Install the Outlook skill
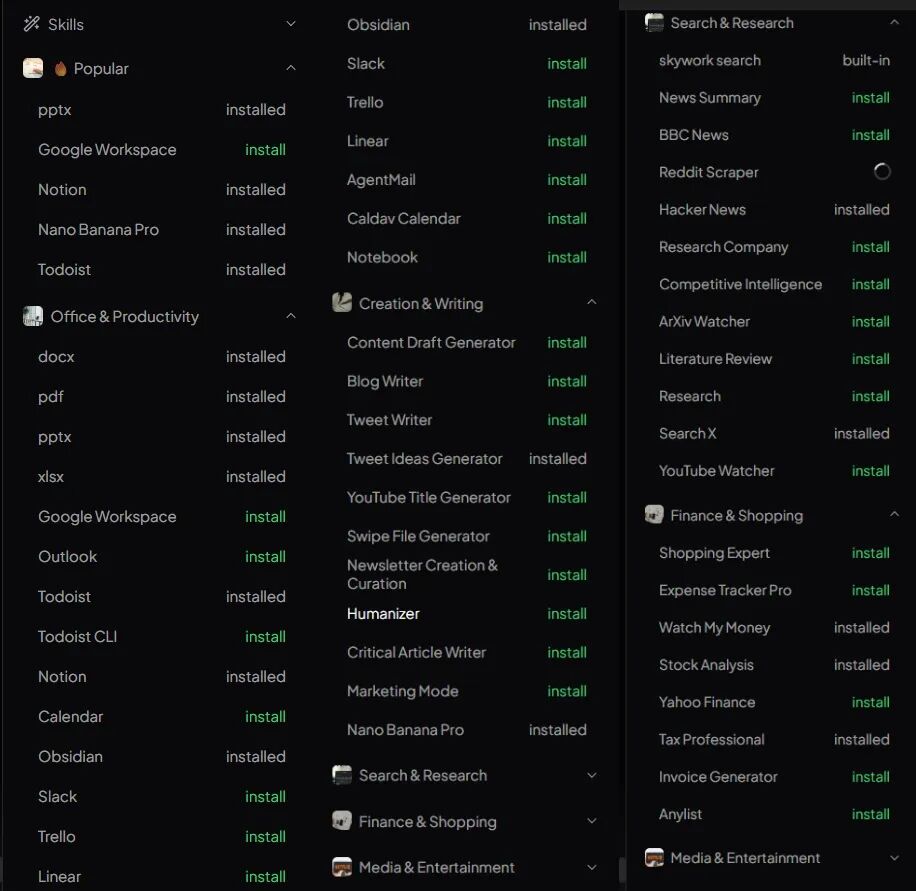Viewport: 916px width, 891px height. click(265, 557)
